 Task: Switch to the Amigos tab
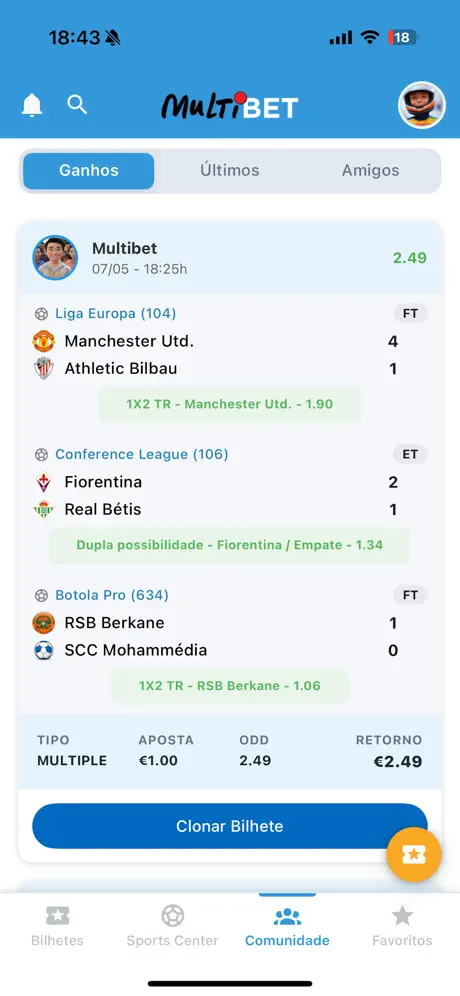(370, 170)
